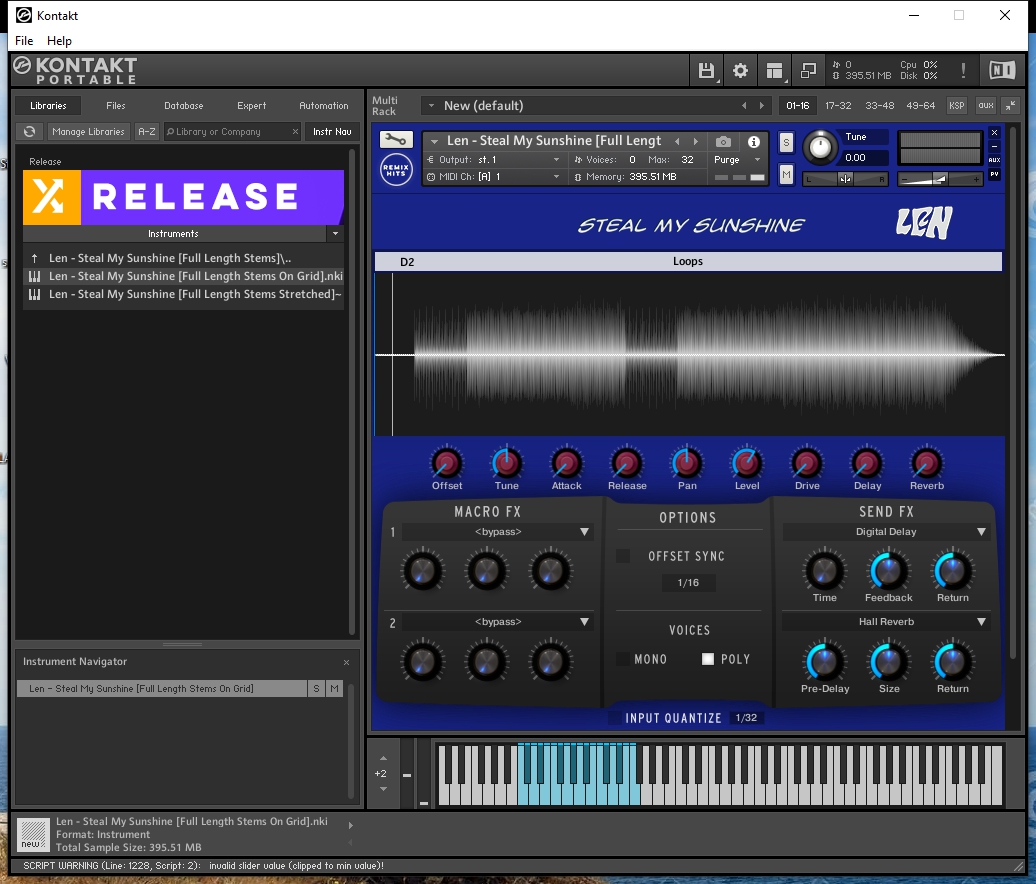The height and width of the screenshot is (884, 1036).
Task: Click the Feedback knob in Send FX
Action: 888,571
